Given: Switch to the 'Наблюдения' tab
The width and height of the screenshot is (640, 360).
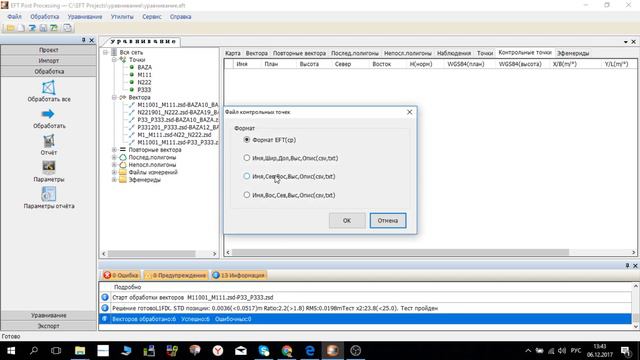Looking at the screenshot, I should [x=453, y=53].
